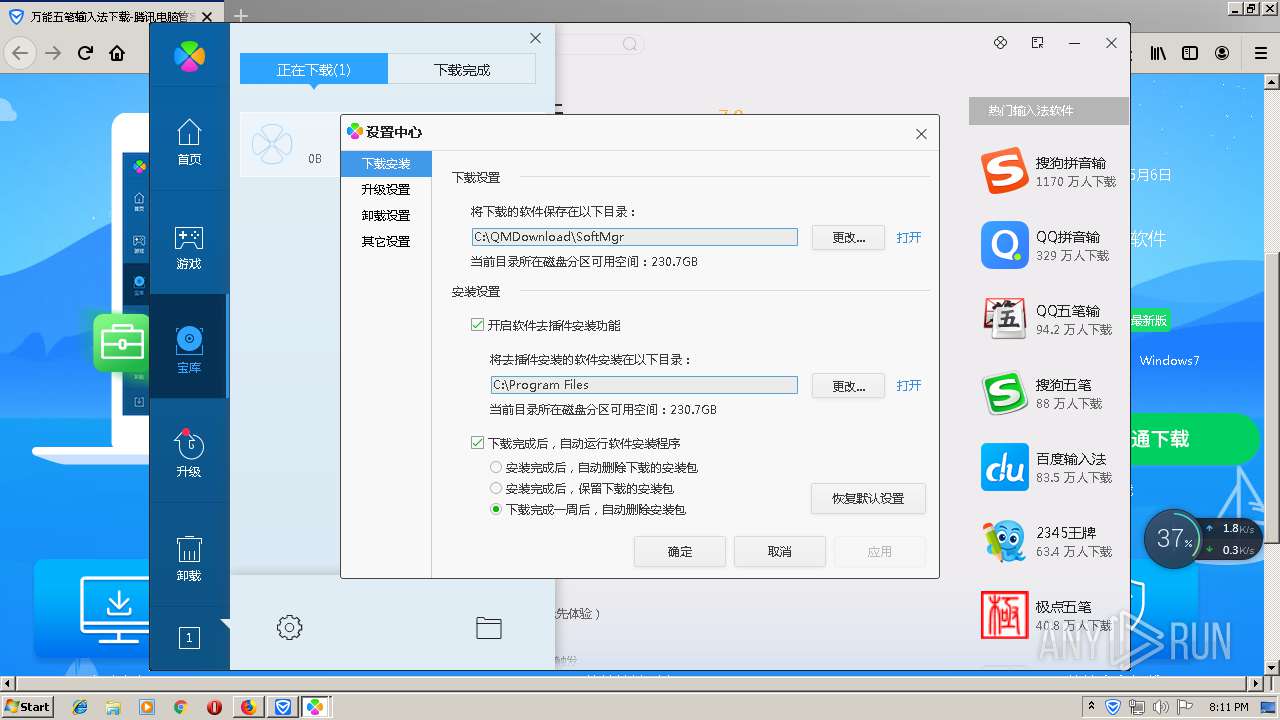1280x720 pixels.
Task: Open Opera from the taskbar
Action: pyautogui.click(x=214, y=707)
